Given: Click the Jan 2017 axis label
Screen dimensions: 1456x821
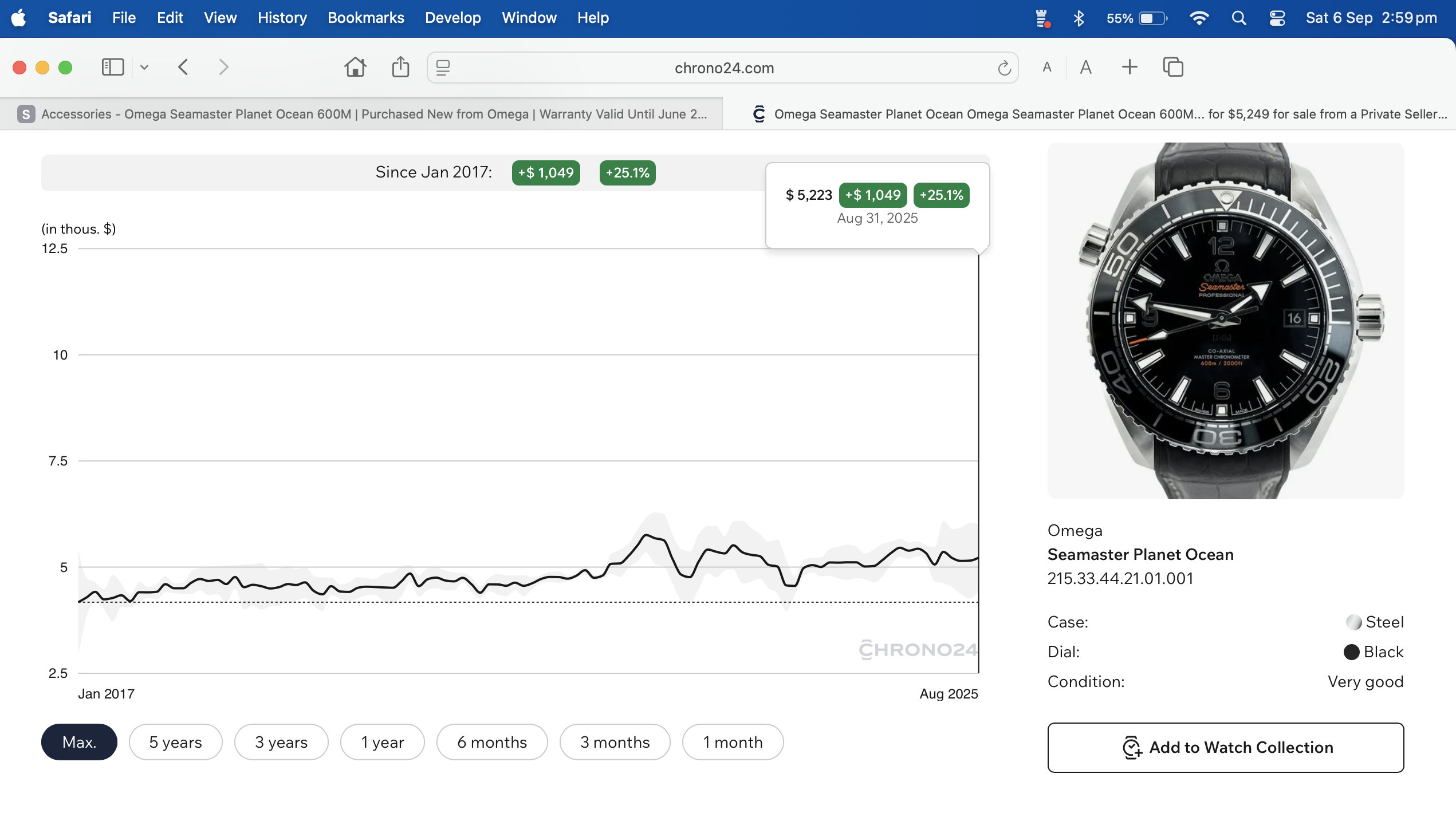Looking at the screenshot, I should tap(106, 694).
